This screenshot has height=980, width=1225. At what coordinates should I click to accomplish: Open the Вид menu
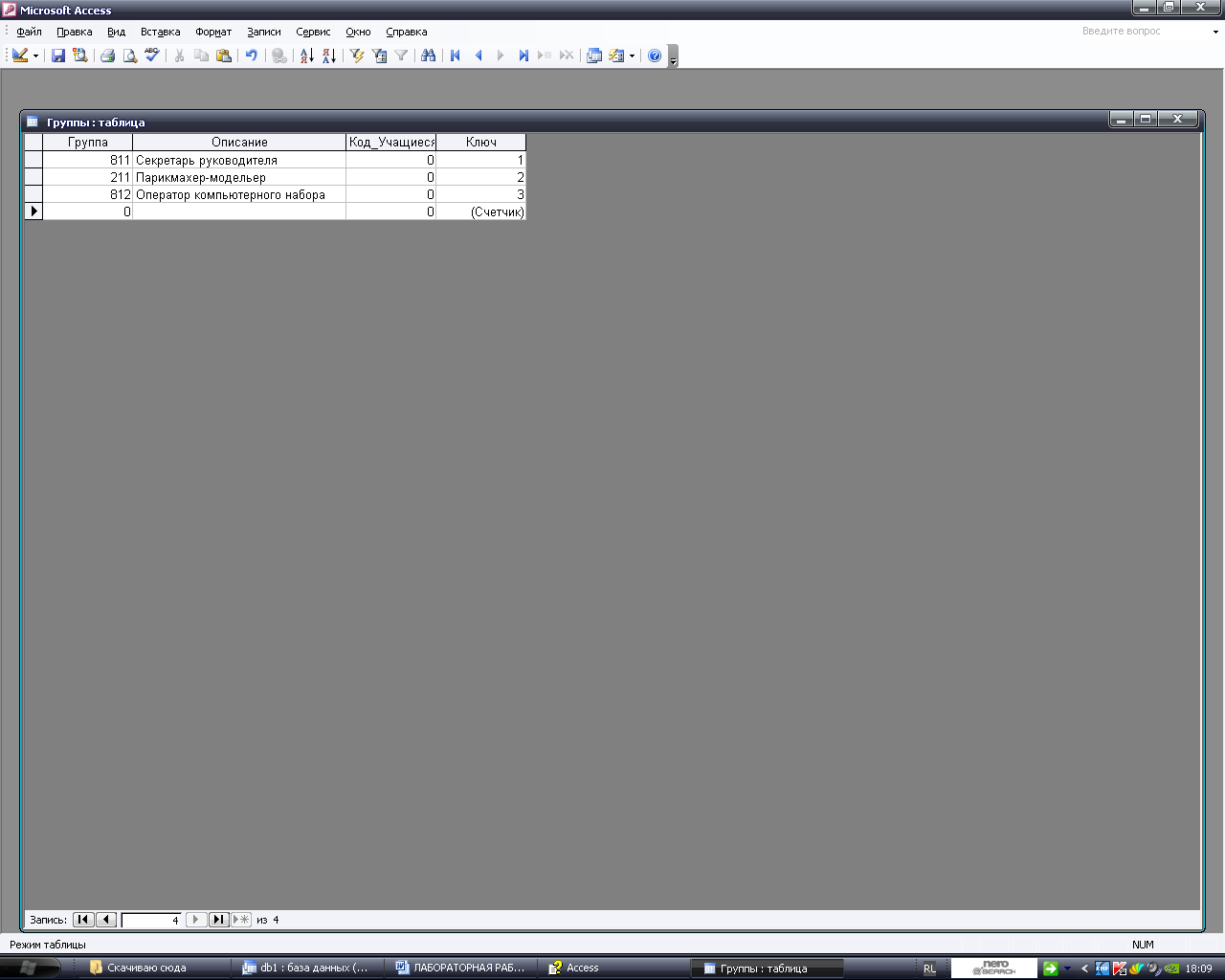pyautogui.click(x=116, y=32)
